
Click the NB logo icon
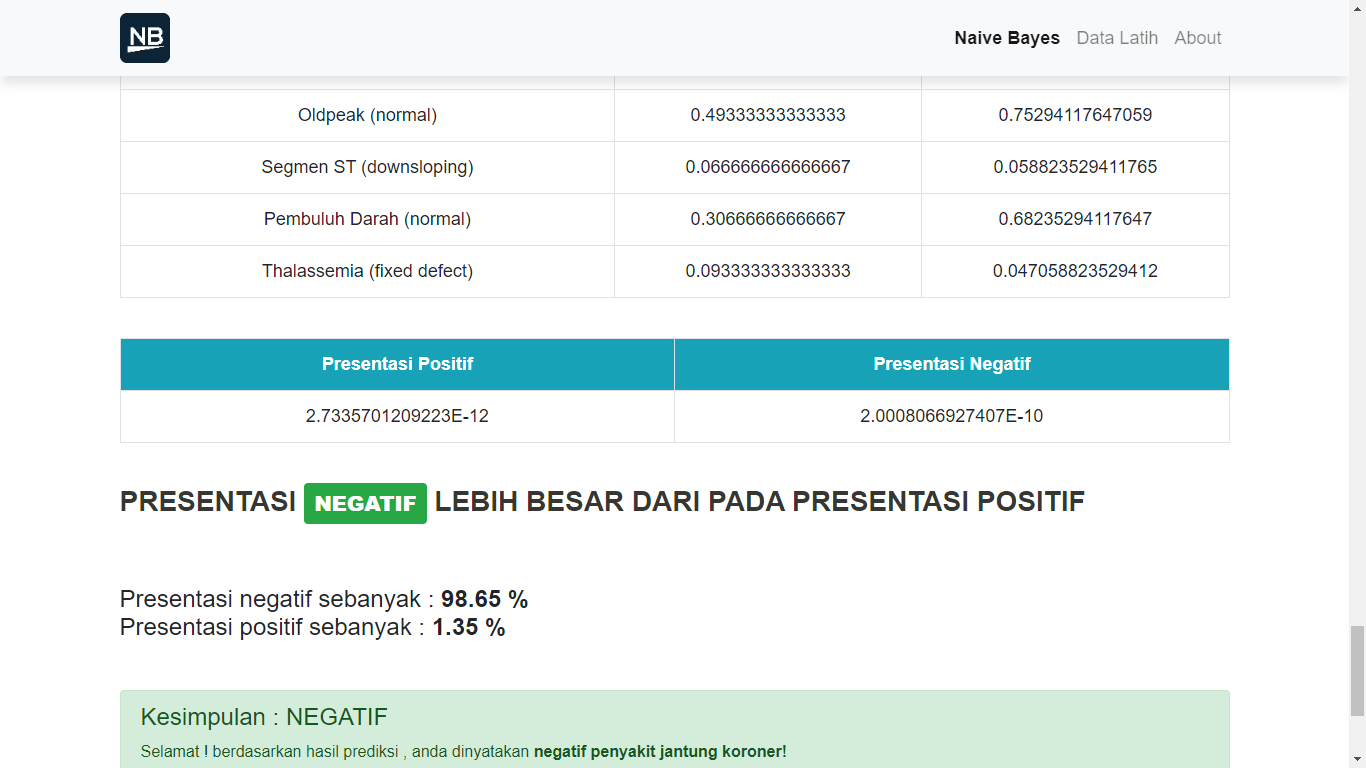[x=145, y=38]
